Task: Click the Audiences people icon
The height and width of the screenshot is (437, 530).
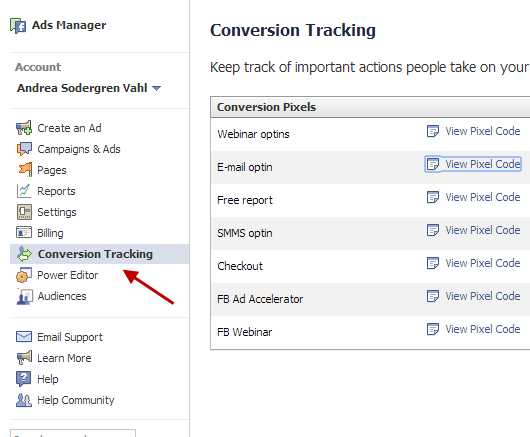Action: pyautogui.click(x=25, y=296)
